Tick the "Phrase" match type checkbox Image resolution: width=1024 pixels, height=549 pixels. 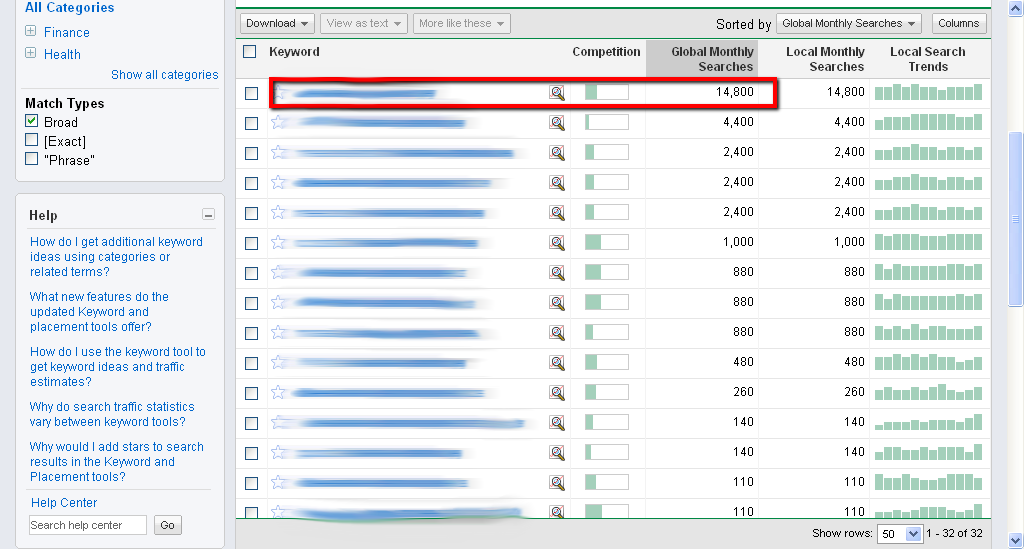coord(32,159)
